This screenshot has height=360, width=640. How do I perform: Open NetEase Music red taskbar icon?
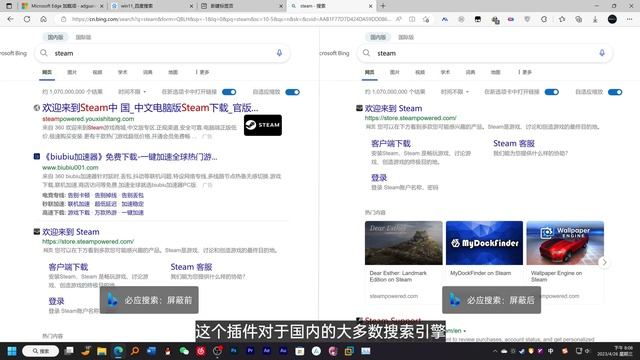[200, 351]
